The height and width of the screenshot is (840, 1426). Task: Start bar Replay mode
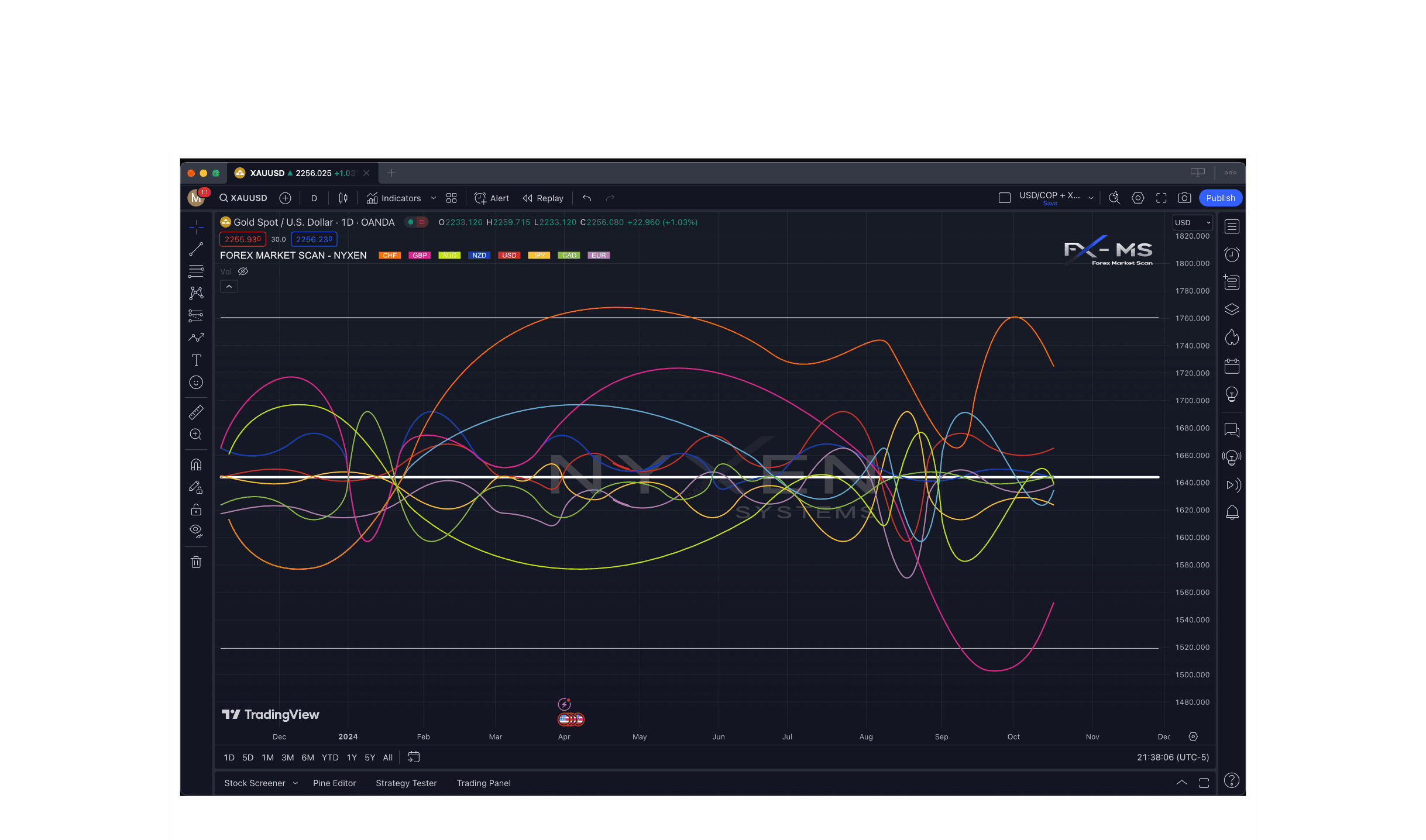(543, 198)
